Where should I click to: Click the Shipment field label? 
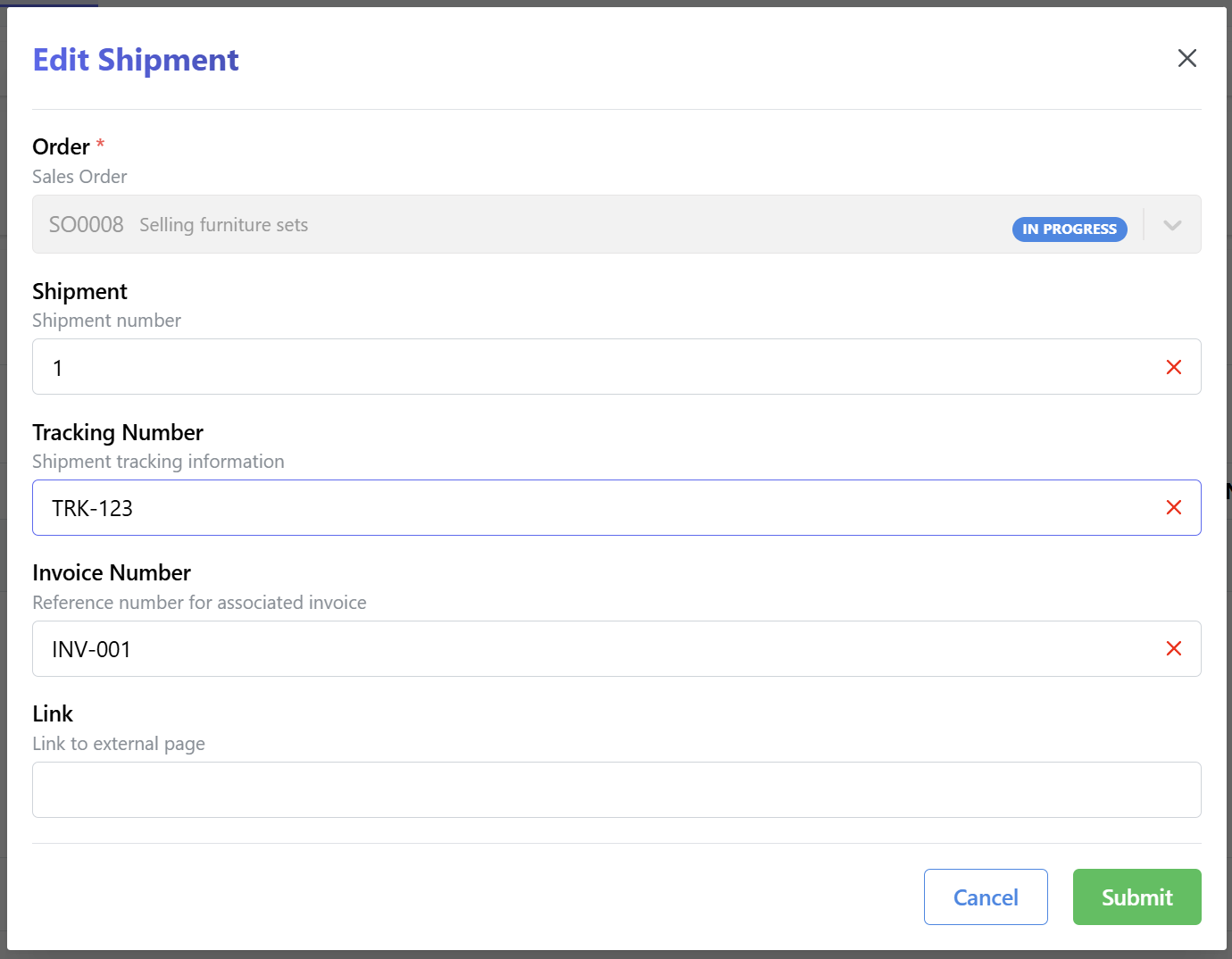pos(79,292)
